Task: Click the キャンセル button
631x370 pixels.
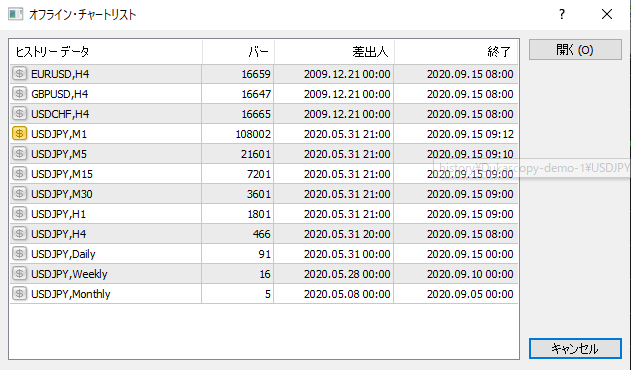Action: tap(575, 348)
